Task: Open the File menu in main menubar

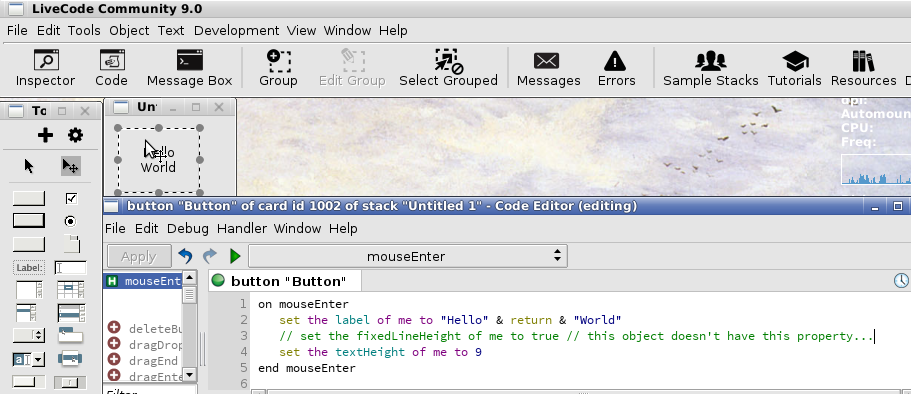Action: 17,30
